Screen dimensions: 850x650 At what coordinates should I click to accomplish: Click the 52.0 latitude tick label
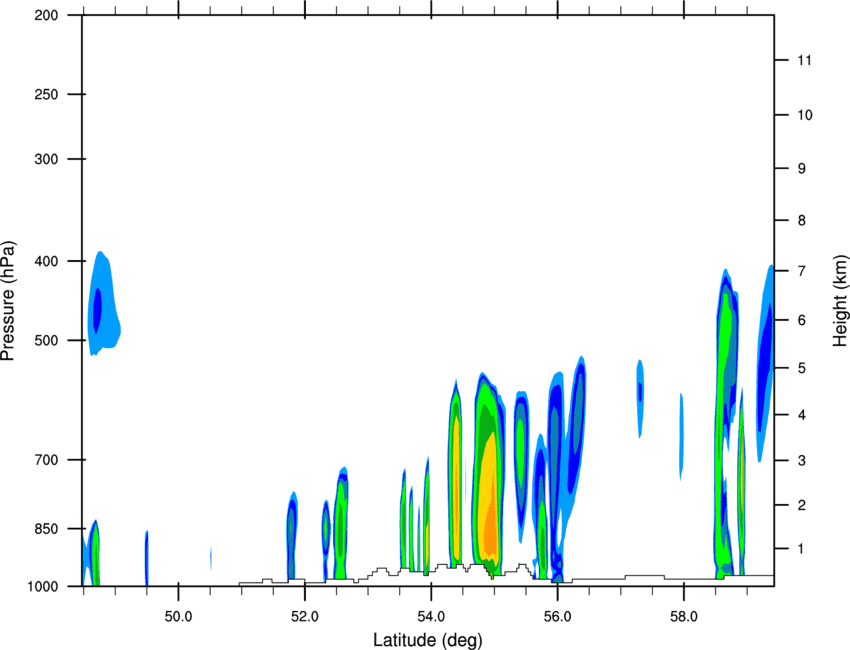click(x=305, y=617)
